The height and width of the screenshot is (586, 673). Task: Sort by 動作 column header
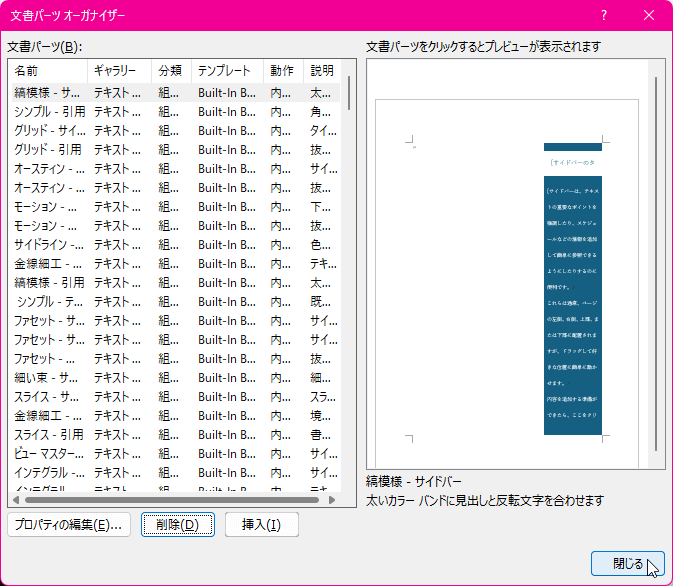[284, 71]
